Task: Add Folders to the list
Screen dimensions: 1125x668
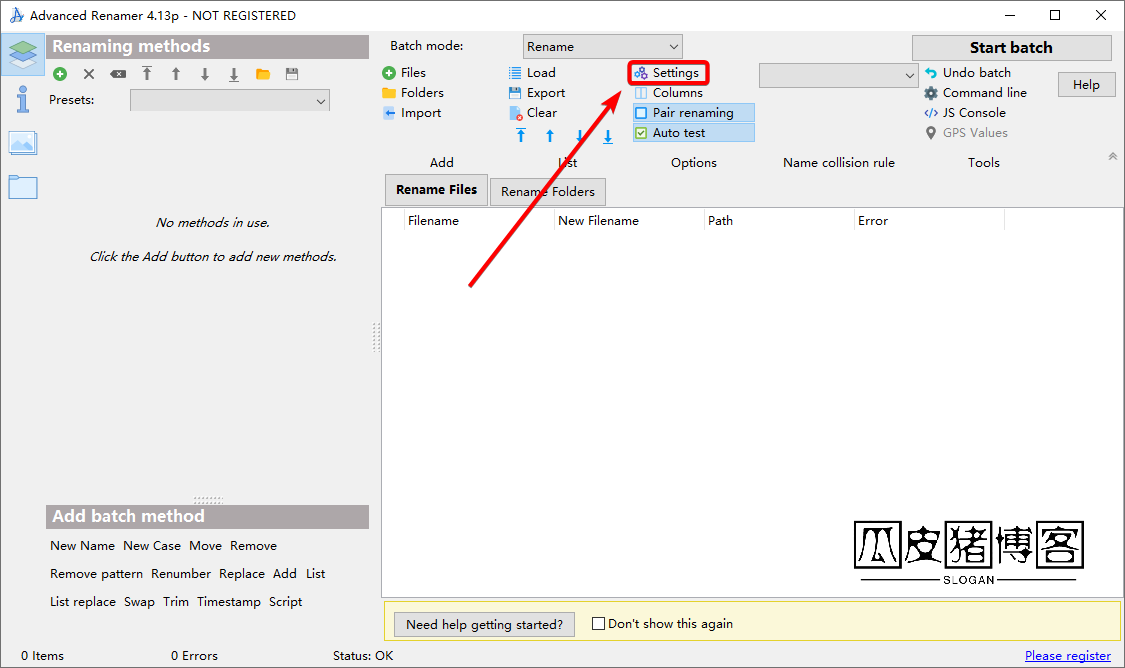Action: (x=413, y=93)
